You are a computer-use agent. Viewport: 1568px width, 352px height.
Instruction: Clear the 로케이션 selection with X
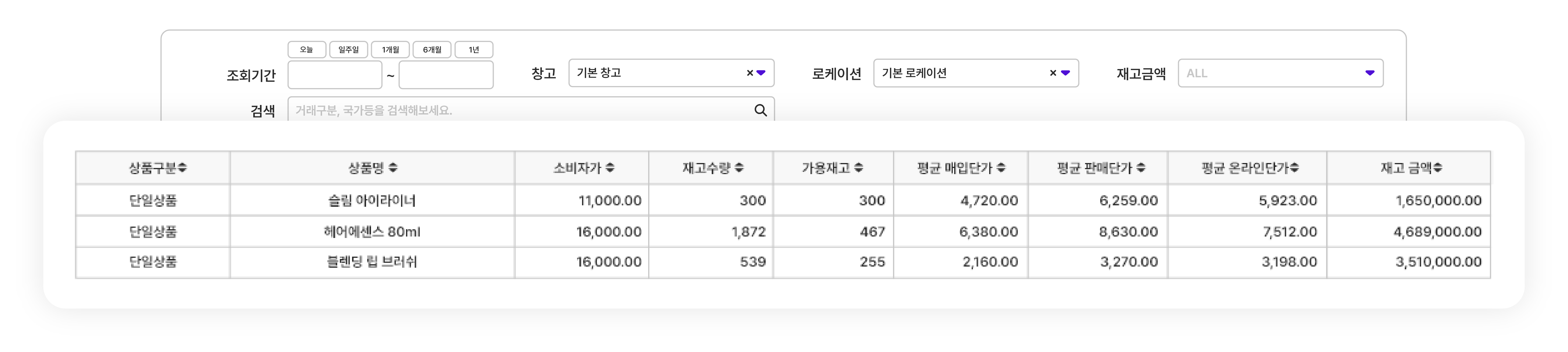(x=1053, y=73)
